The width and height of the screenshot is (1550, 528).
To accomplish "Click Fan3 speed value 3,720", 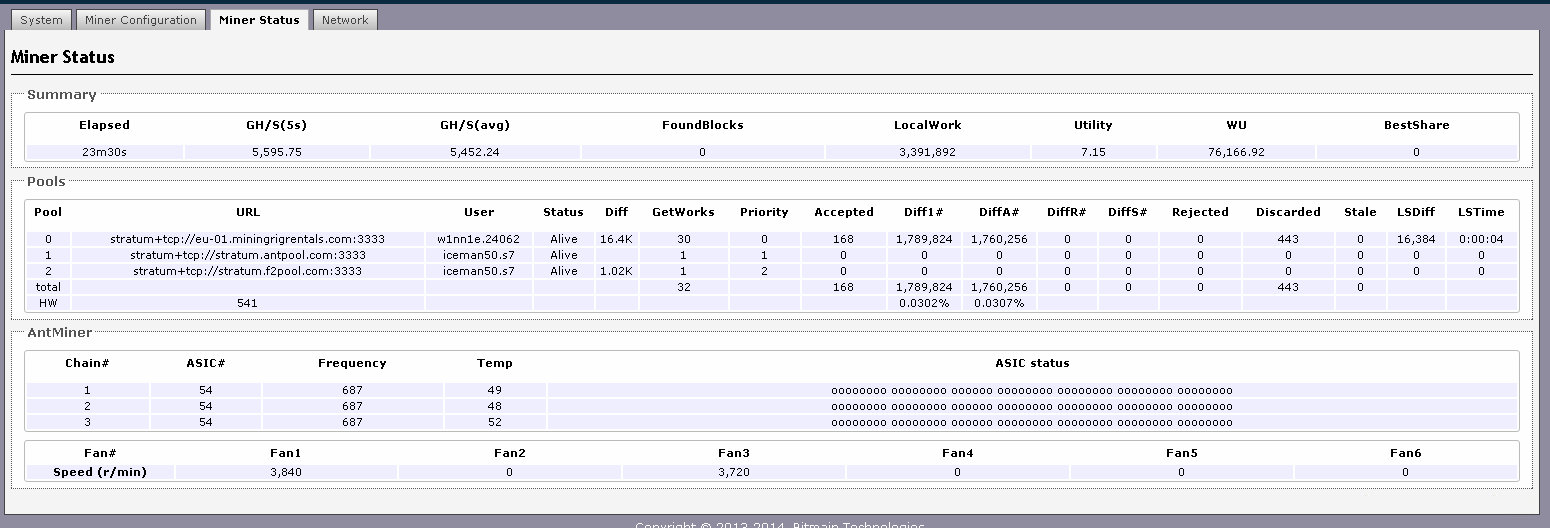I will [x=733, y=472].
